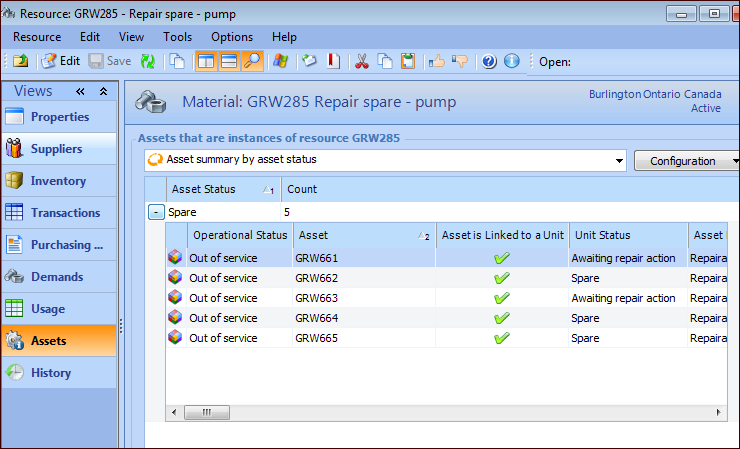Switch to the Inventory view

pyautogui.click(x=58, y=181)
